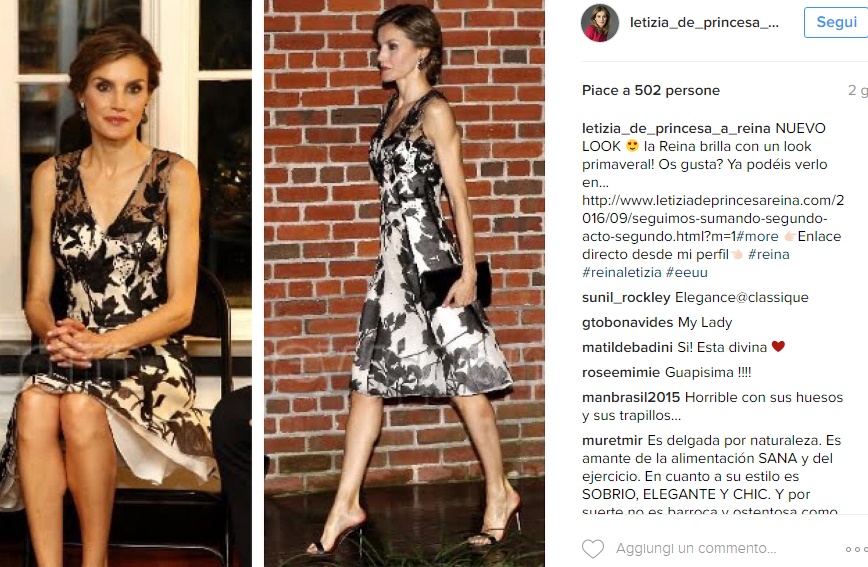
Task: Visit the sunil_rockley commenter profile
Action: point(626,297)
